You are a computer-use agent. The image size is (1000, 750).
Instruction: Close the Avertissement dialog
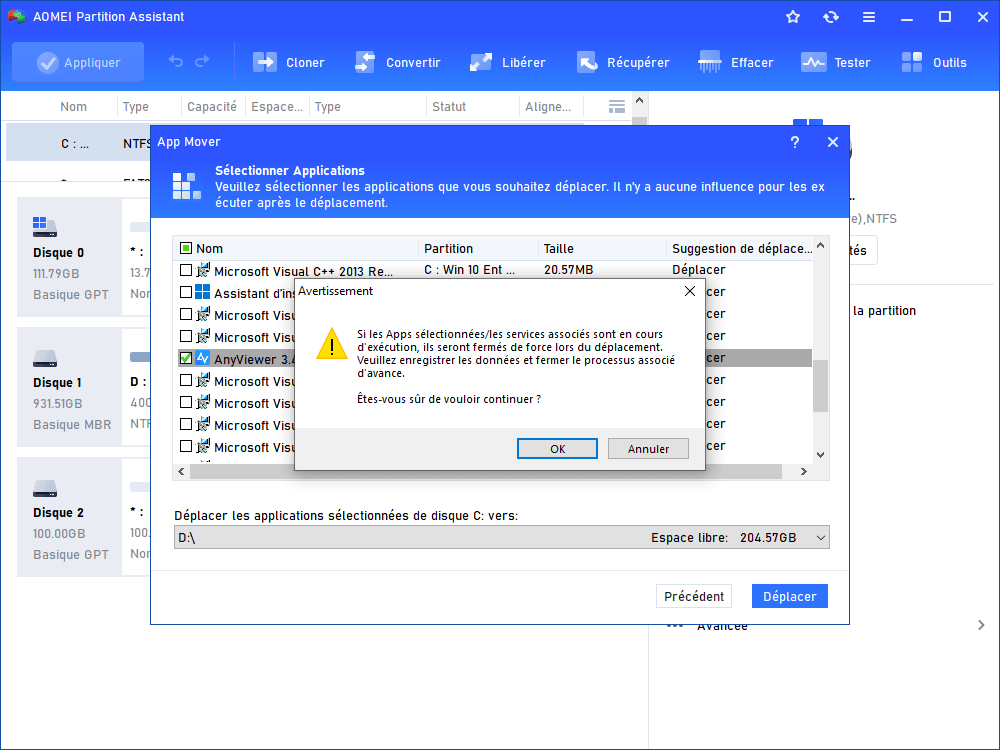click(x=689, y=291)
